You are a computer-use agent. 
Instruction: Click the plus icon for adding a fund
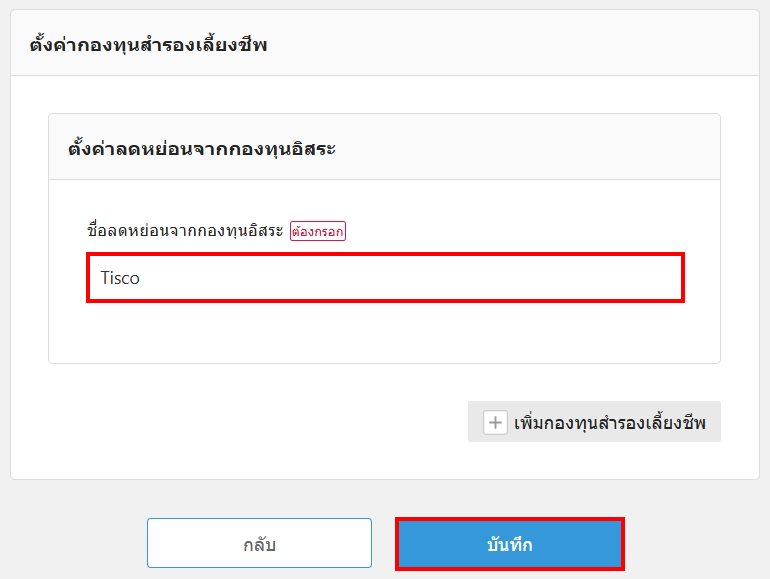(x=495, y=423)
